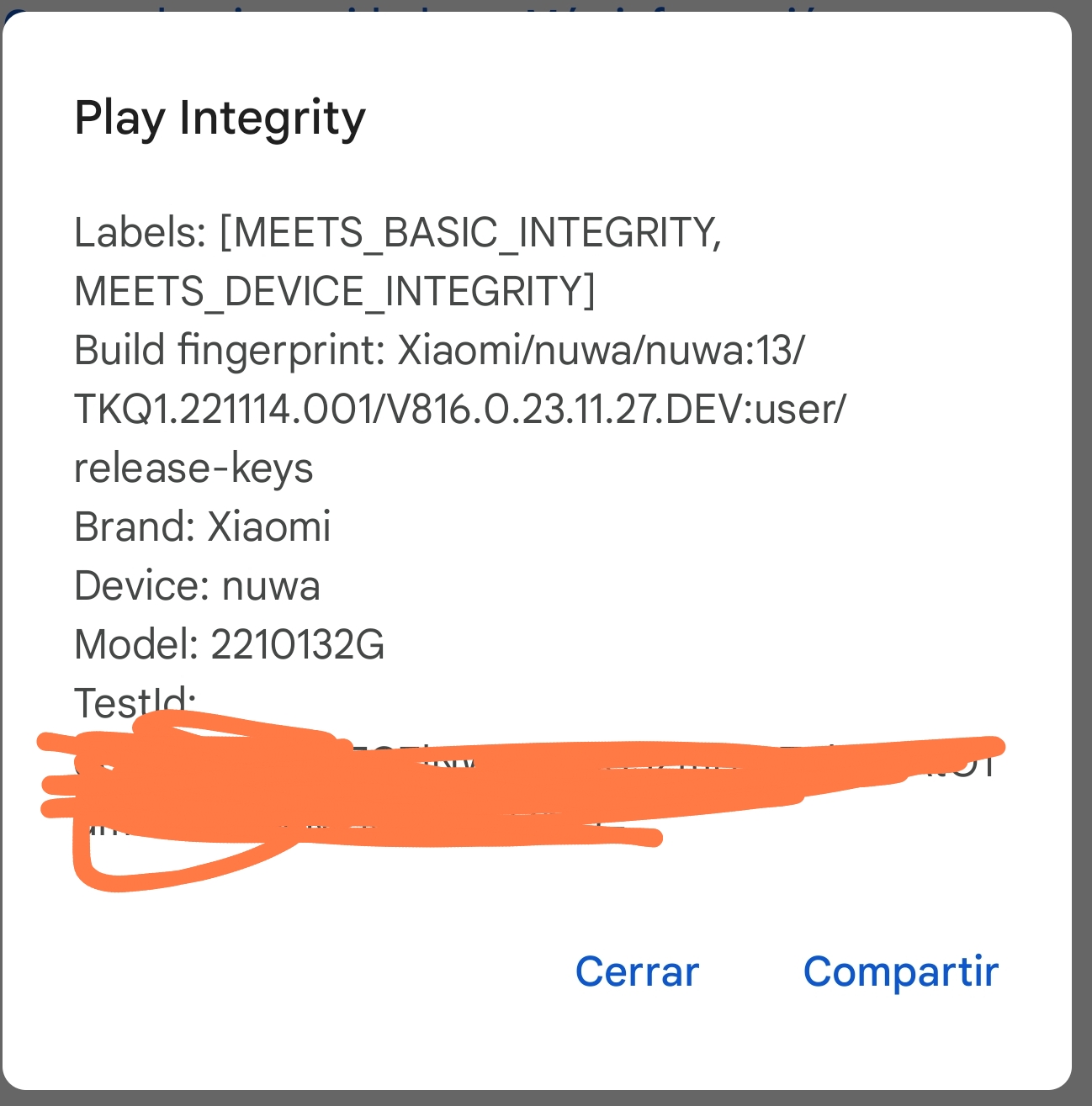Tap the TestId: label
1092x1106 pixels.
click(x=135, y=702)
